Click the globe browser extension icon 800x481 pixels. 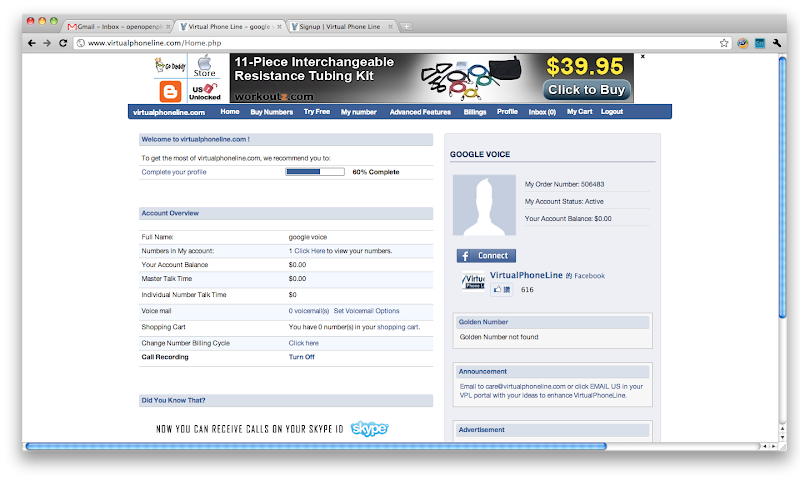(x=742, y=43)
